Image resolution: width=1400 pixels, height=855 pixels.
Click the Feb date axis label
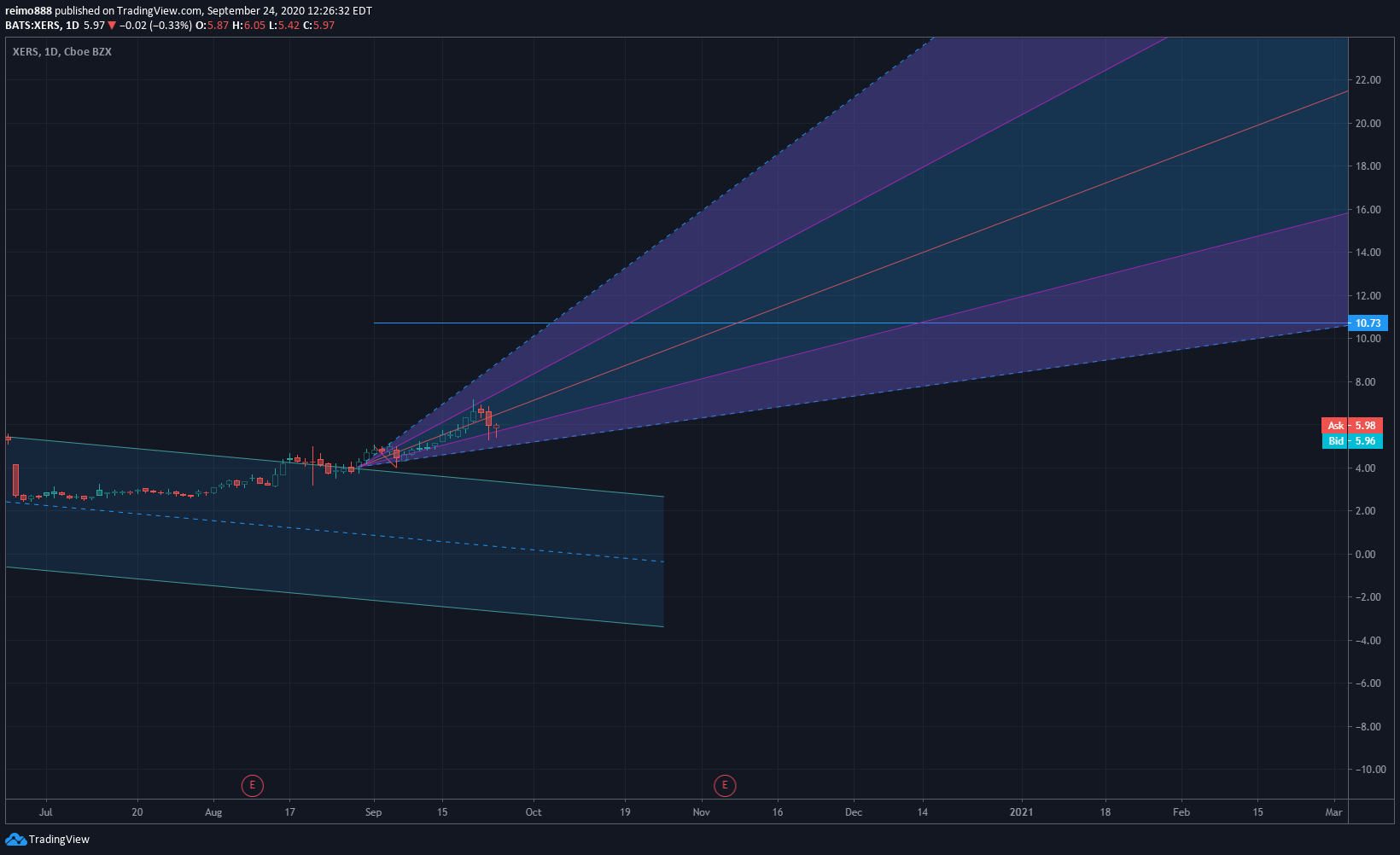pos(1181,811)
